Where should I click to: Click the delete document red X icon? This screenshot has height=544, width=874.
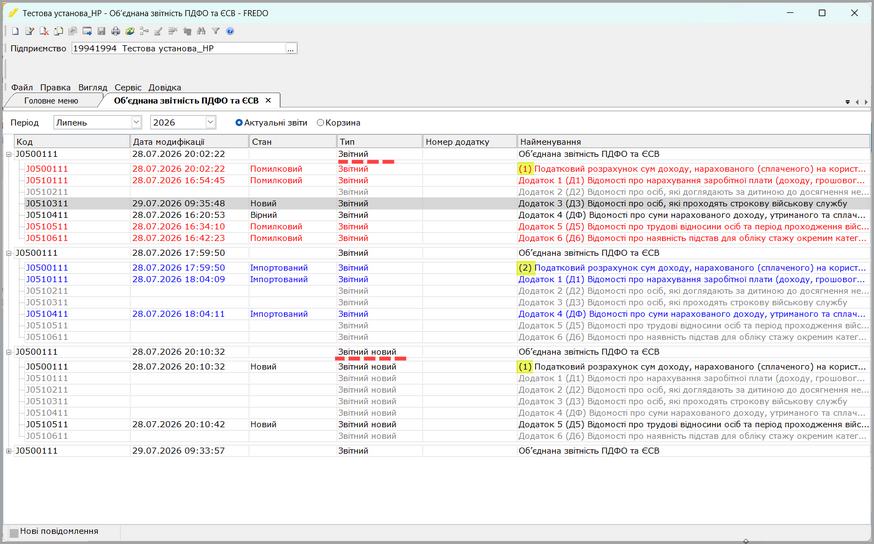[44, 31]
